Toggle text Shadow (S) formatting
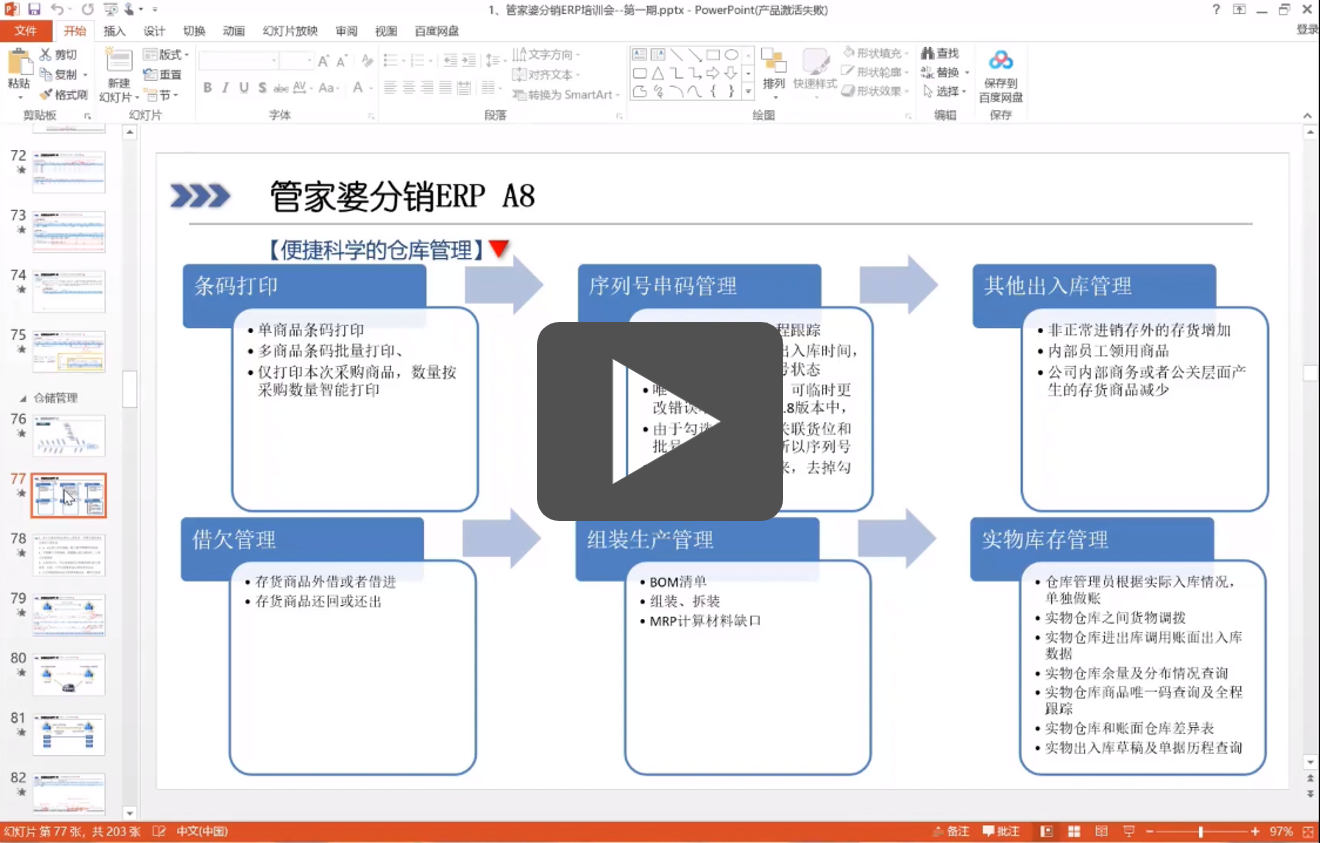The image size is (1320, 843). [262, 88]
